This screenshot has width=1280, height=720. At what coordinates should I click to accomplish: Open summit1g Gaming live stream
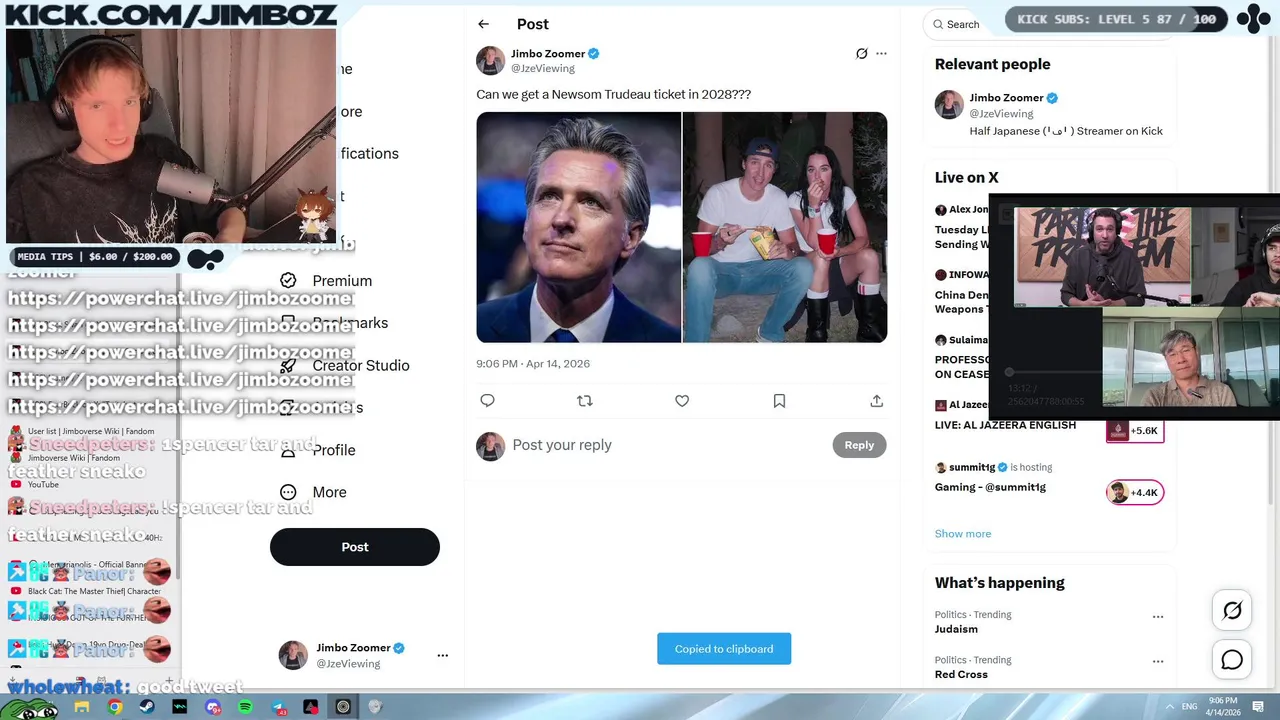coord(990,487)
